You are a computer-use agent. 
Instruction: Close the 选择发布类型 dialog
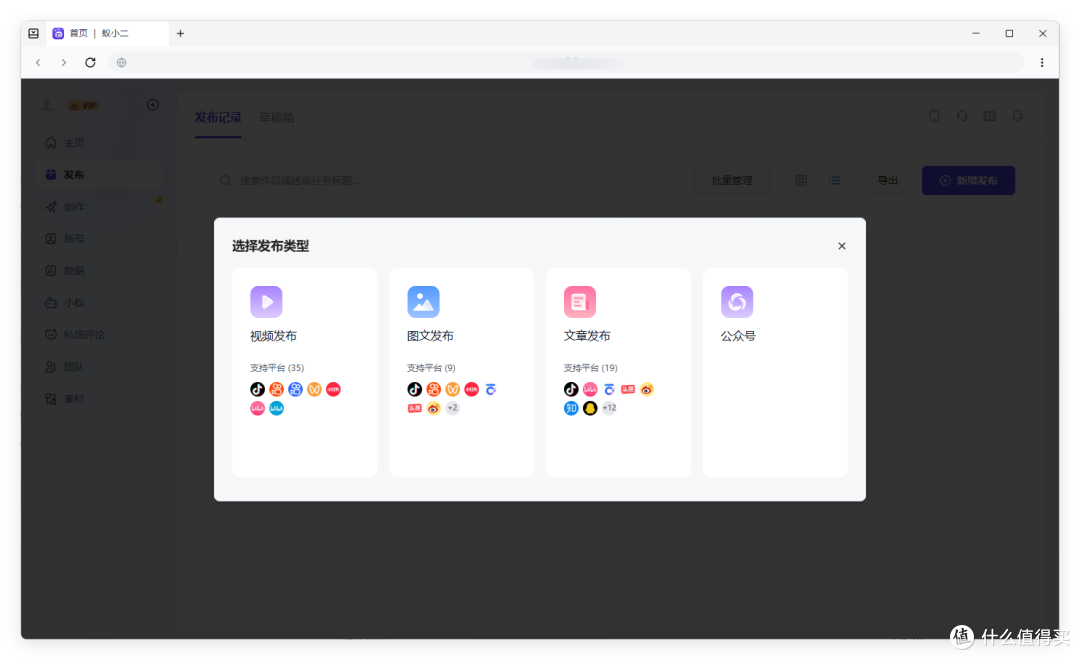pyautogui.click(x=841, y=246)
